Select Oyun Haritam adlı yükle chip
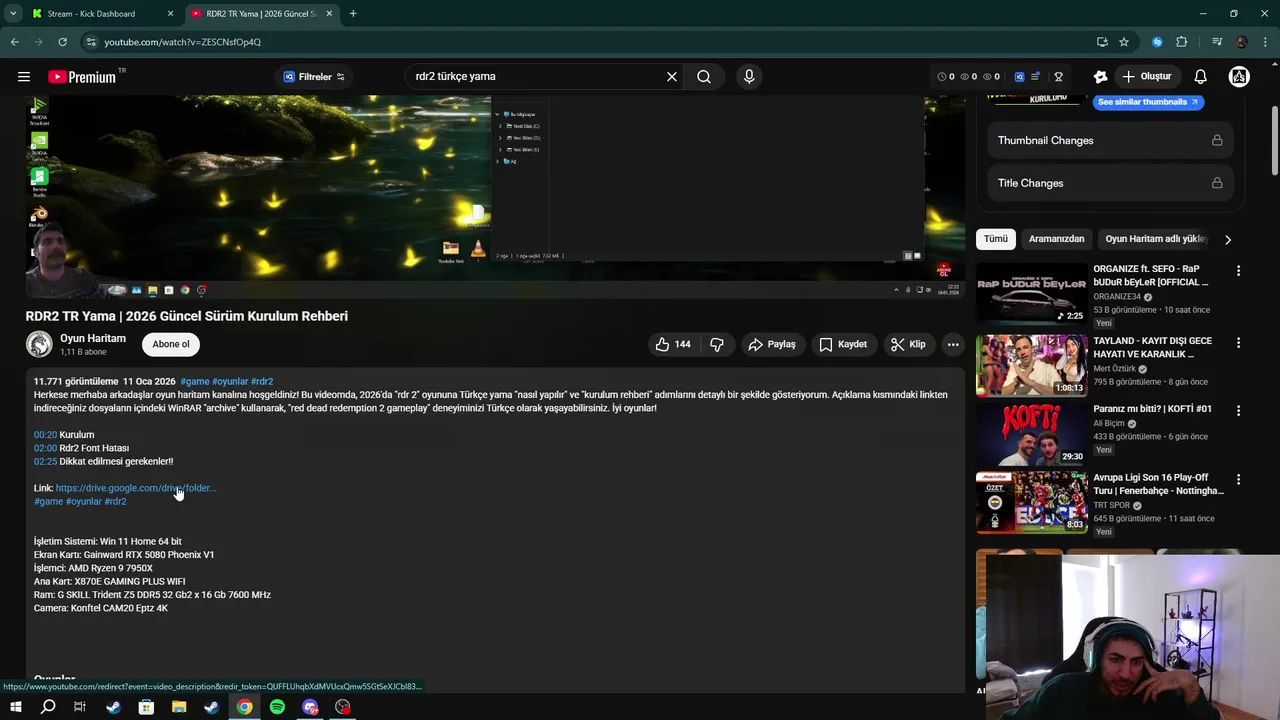Image resolution: width=1280 pixels, height=720 pixels. (x=1157, y=239)
